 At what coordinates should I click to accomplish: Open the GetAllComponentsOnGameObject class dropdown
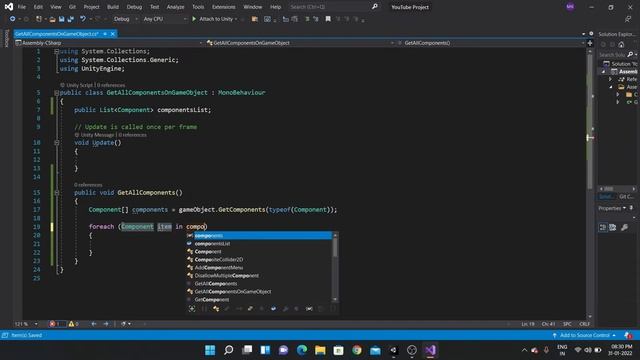tap(300, 43)
